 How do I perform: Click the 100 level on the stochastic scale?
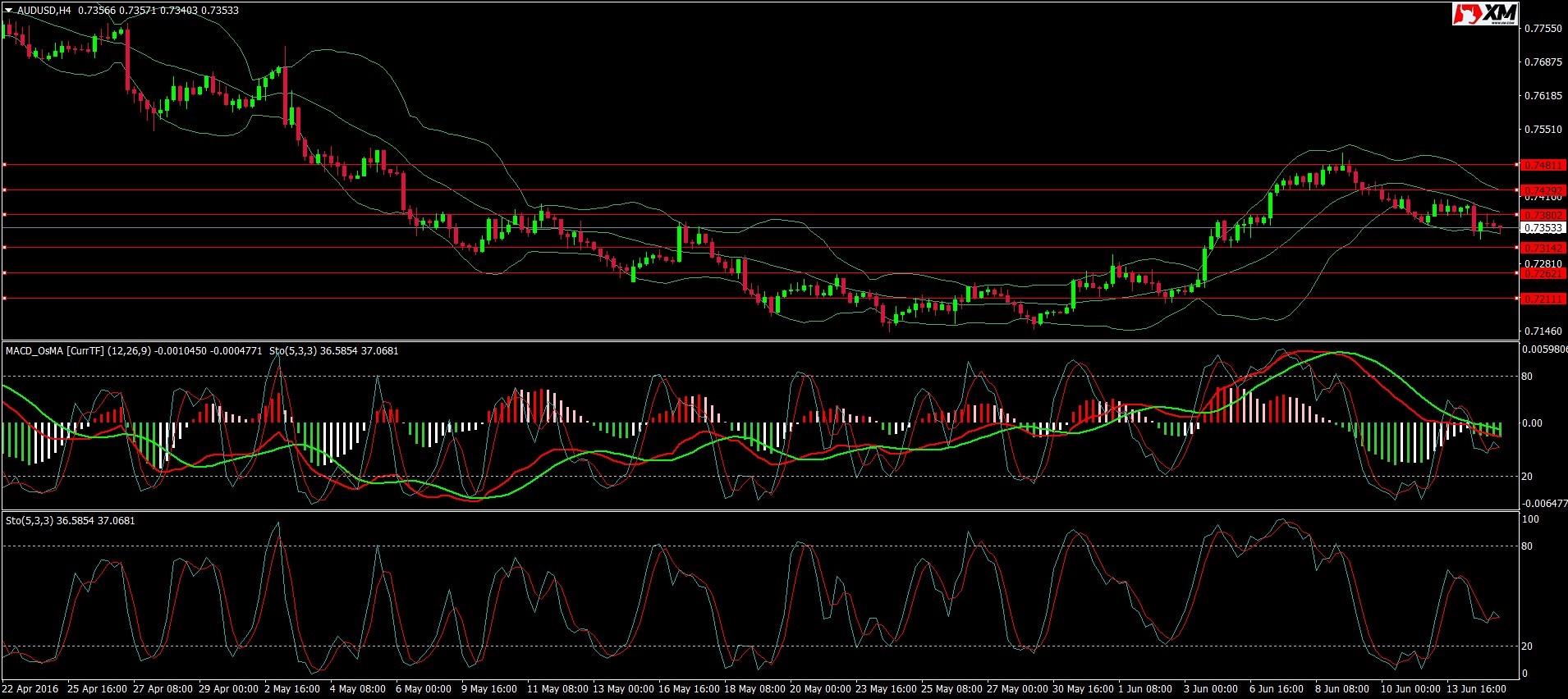coord(1531,520)
